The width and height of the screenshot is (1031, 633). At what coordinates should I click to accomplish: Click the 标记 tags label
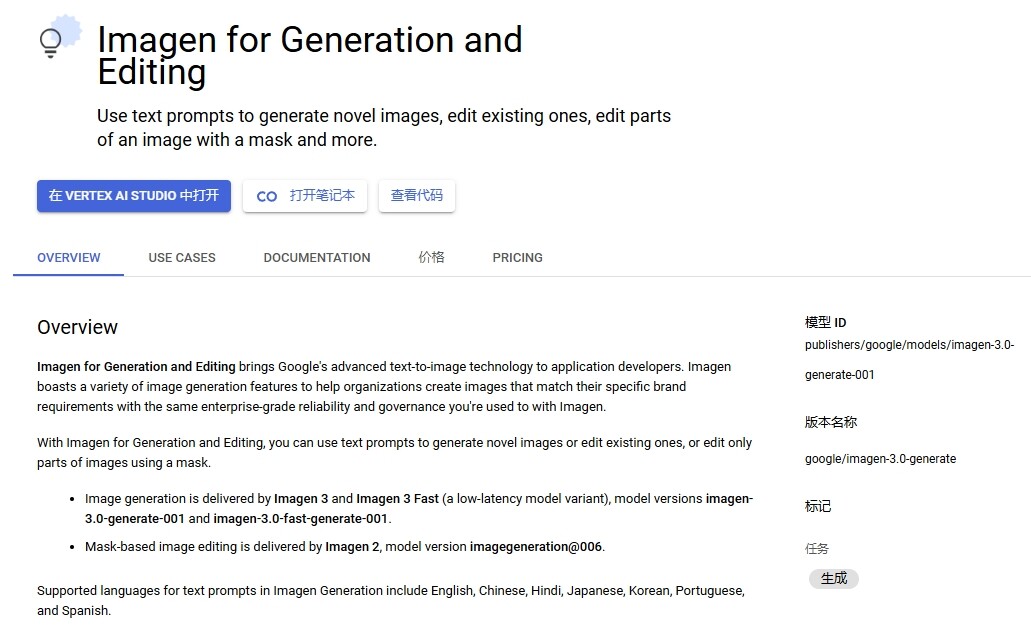[818, 506]
